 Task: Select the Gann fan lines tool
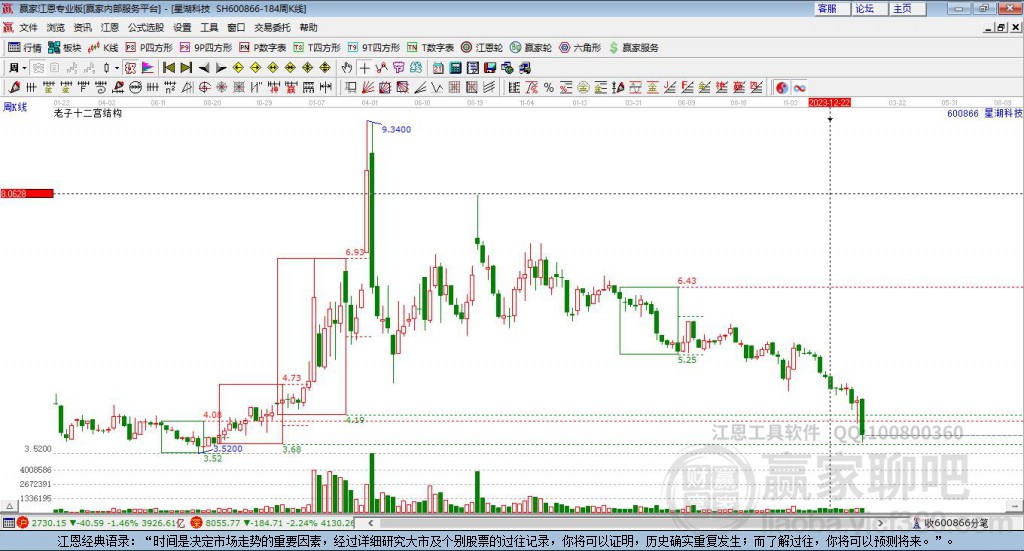tap(368, 87)
